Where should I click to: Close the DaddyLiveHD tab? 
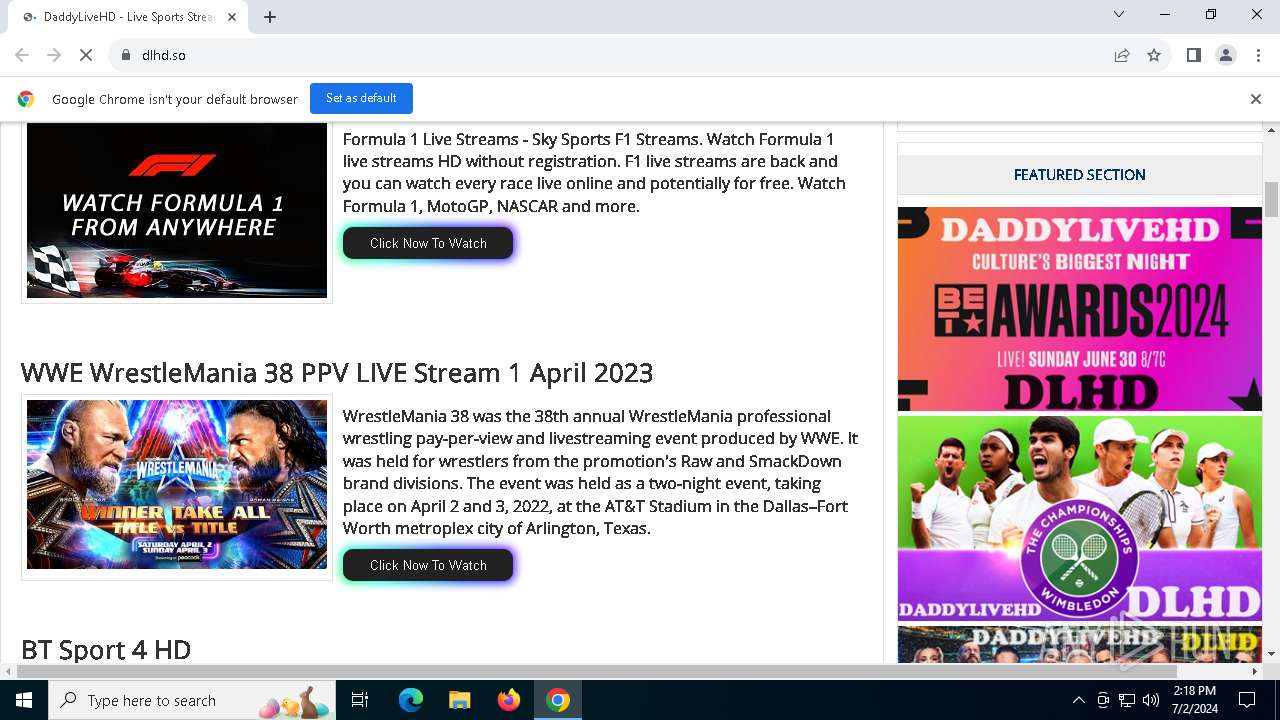point(233,17)
